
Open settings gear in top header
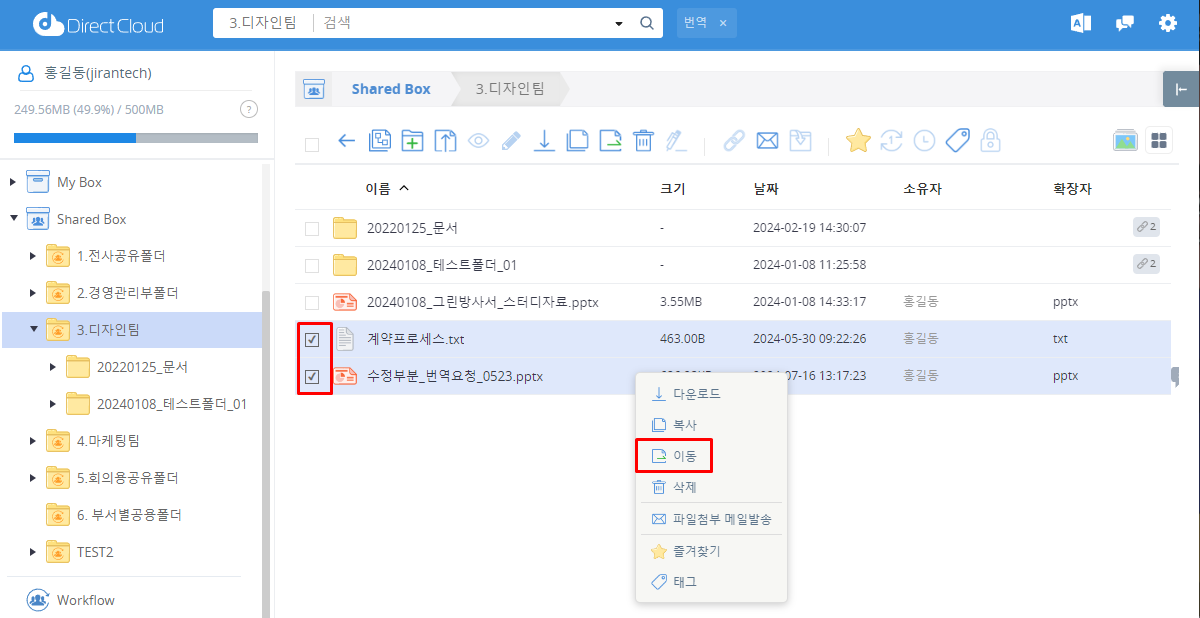click(1167, 23)
